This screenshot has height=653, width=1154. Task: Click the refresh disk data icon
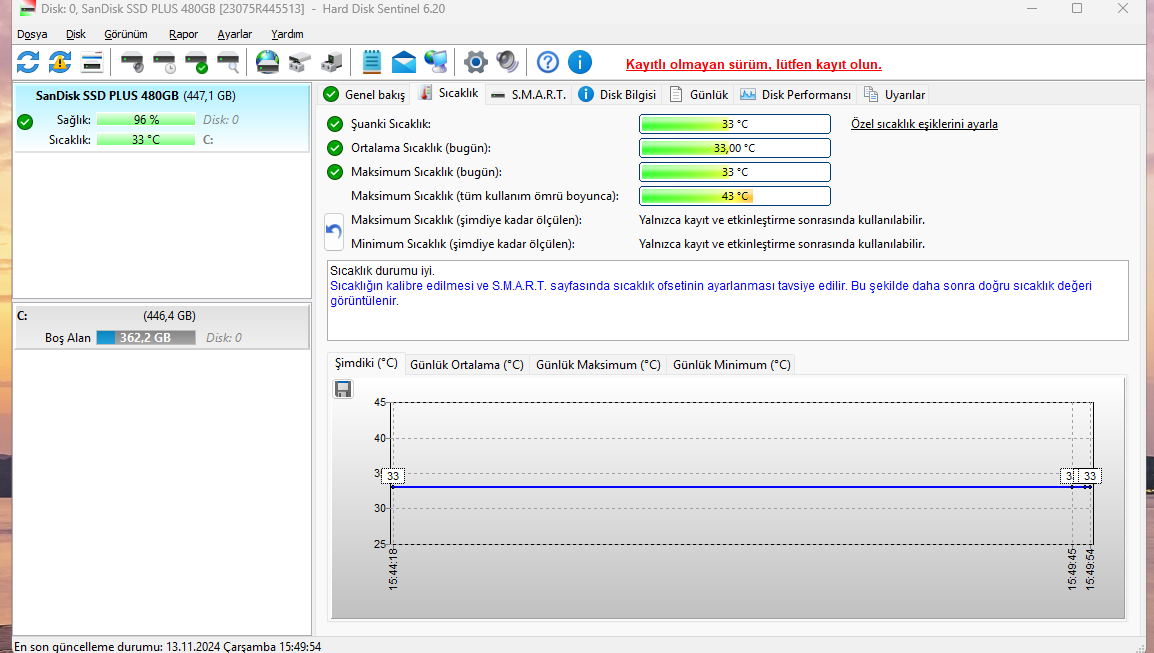click(28, 62)
